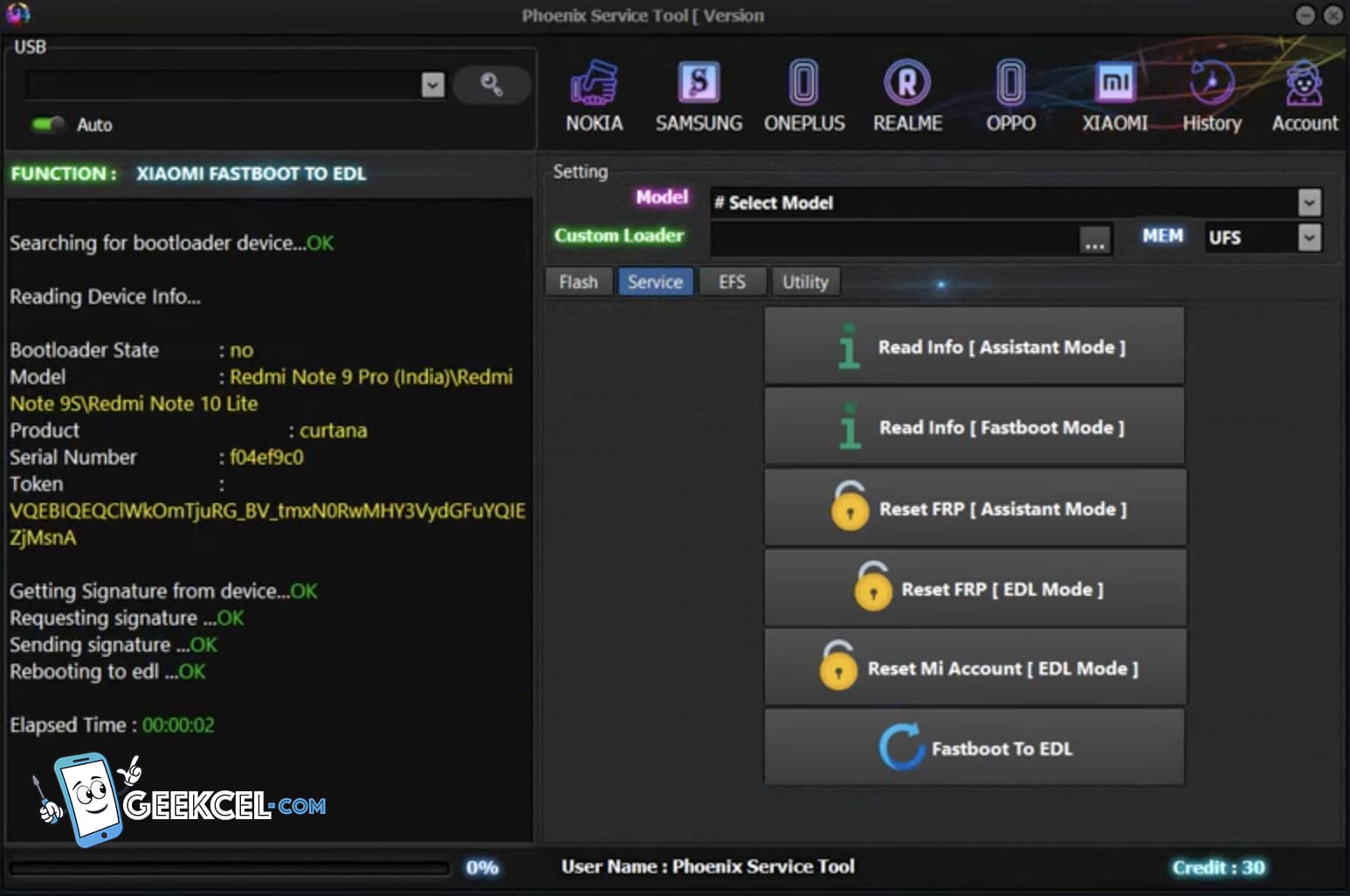Browse for custom loader with ellipsis button
Screen dimensions: 1350x896
tap(1094, 239)
